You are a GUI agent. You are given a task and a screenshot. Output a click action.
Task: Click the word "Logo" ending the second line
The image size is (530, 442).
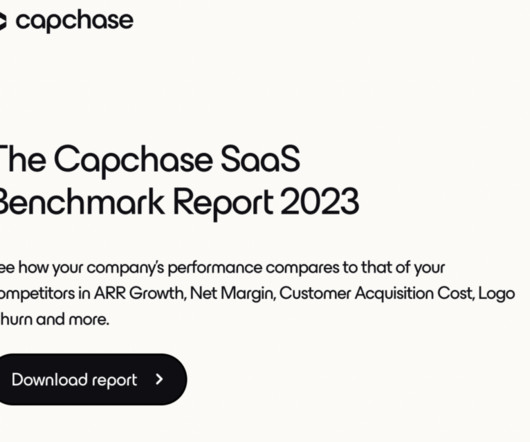pyautogui.click(x=497, y=294)
